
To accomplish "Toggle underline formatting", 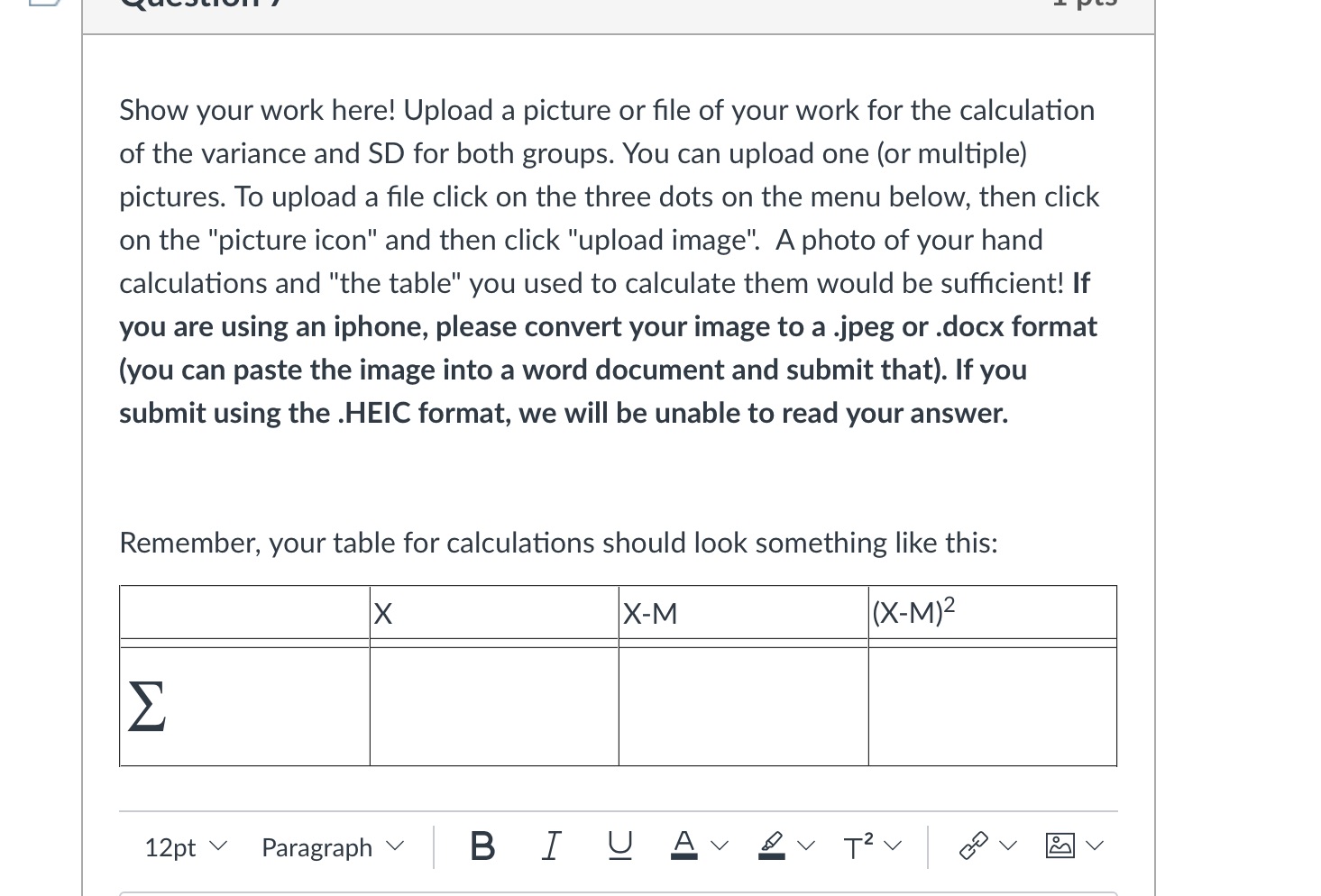I will coord(619,846).
